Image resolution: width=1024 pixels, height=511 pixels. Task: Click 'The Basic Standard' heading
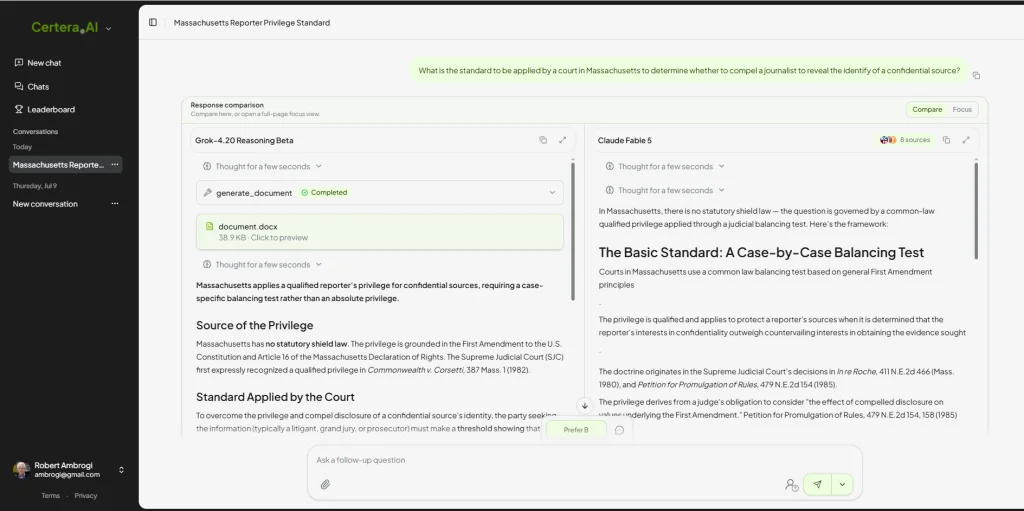[x=761, y=252]
